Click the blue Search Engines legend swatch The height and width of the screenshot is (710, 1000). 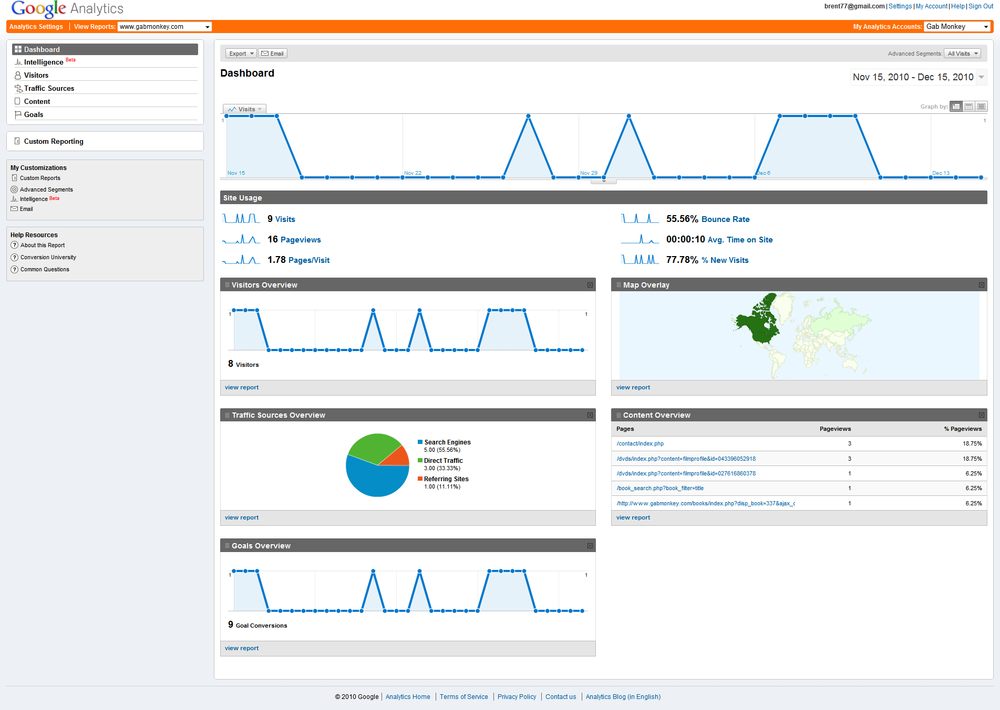point(420,442)
